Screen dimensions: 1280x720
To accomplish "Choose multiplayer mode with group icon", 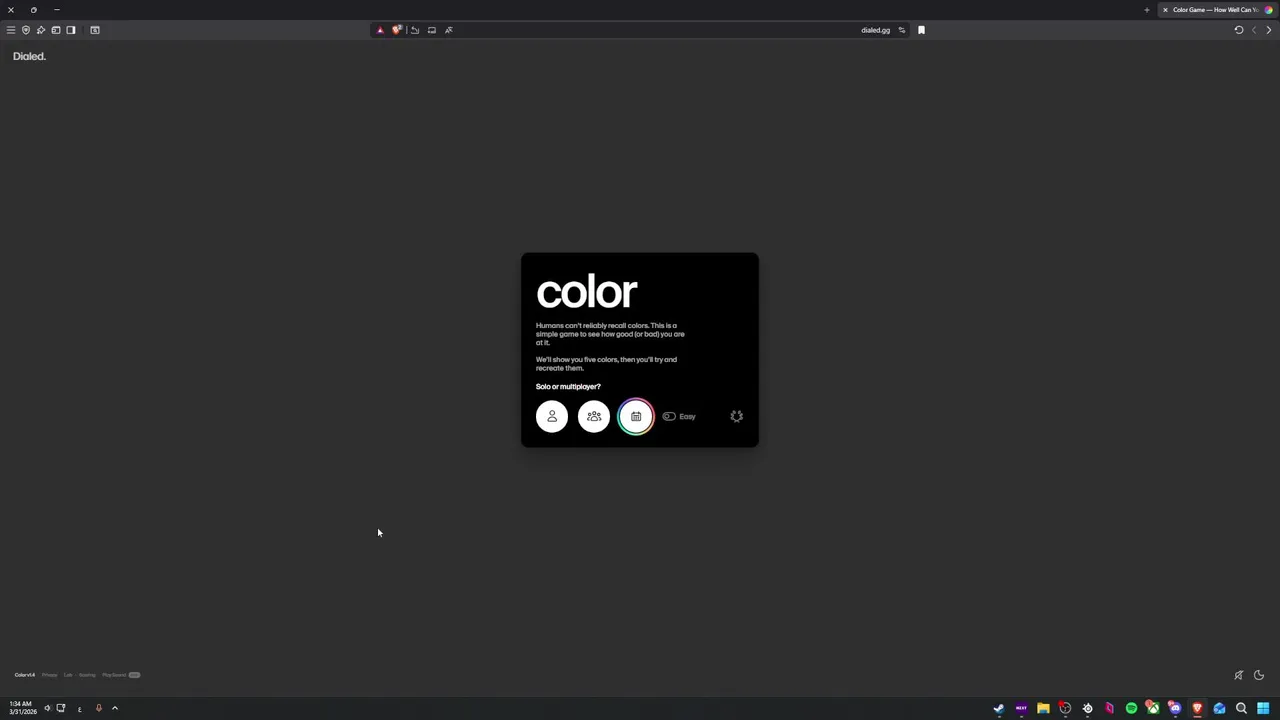I will [x=594, y=416].
